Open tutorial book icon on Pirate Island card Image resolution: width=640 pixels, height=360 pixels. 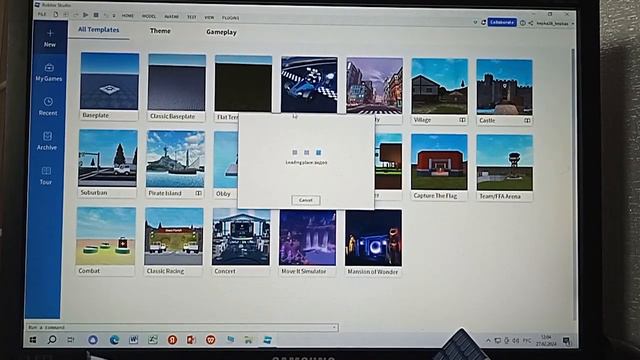pyautogui.click(x=198, y=193)
